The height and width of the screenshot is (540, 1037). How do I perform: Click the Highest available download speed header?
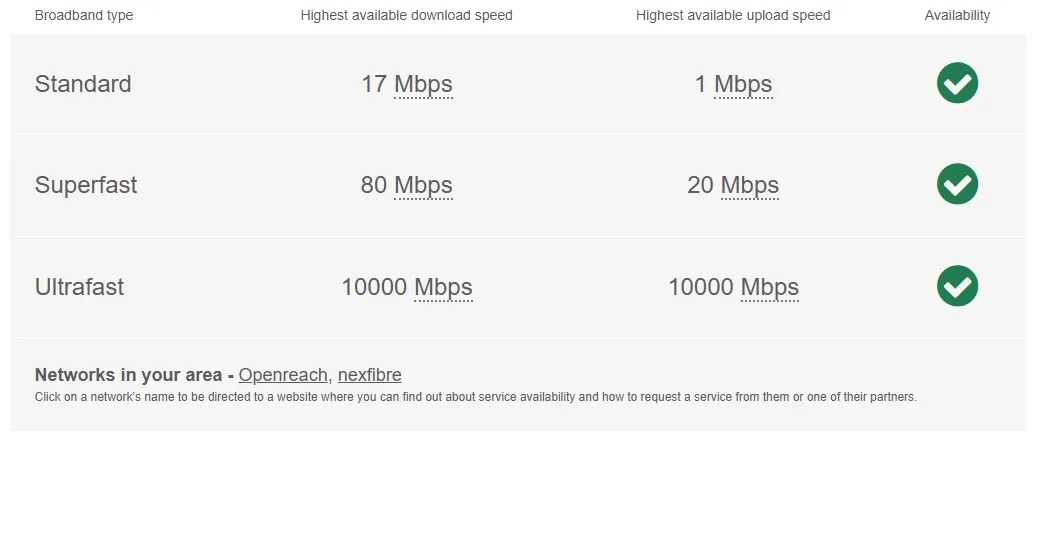tap(407, 15)
